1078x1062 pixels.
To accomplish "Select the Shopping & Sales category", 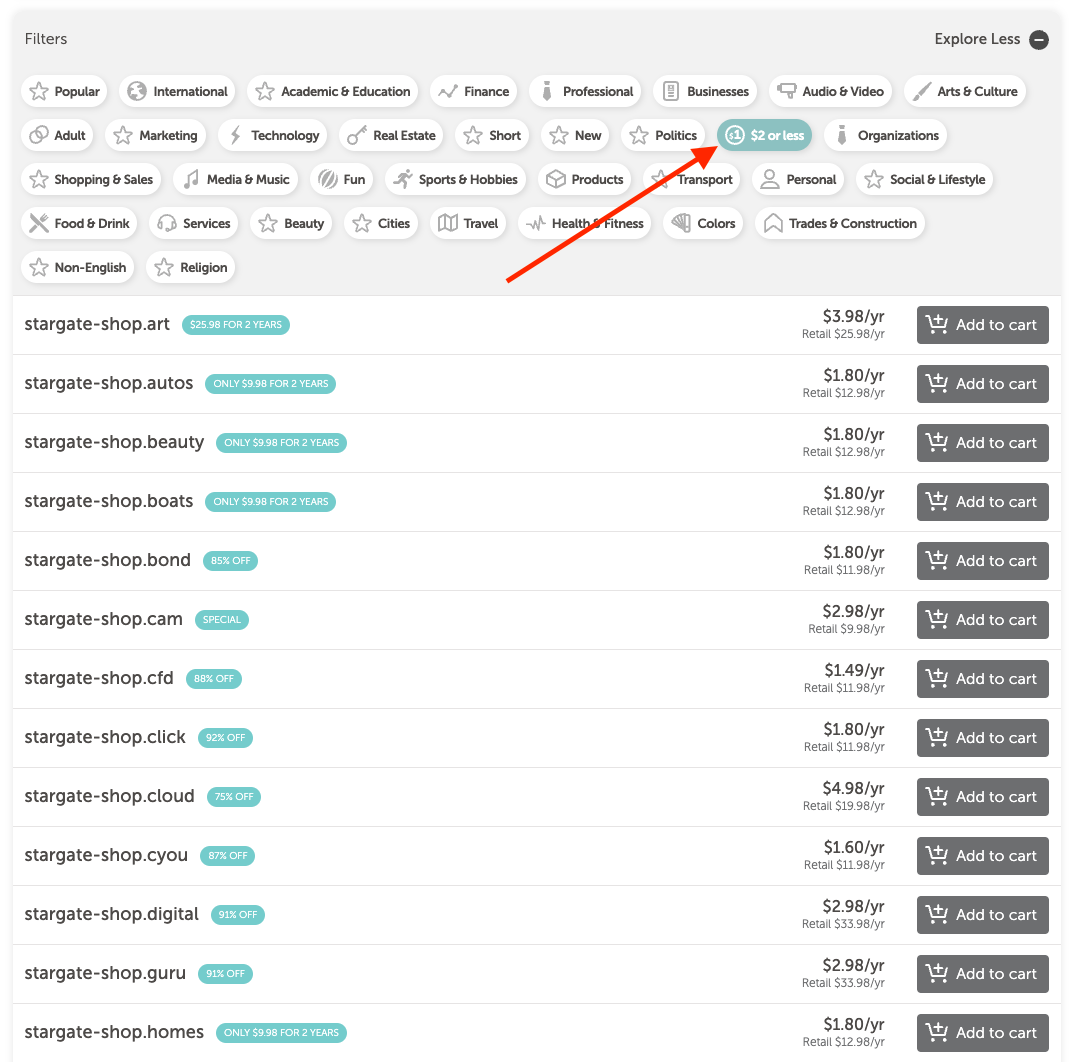I will tap(92, 179).
